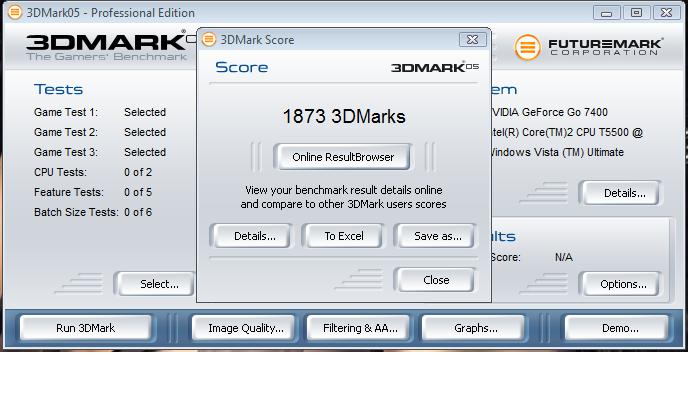The image size is (688, 400).
Task: Maximize the 3DMark05 main window
Action: tap(636, 13)
